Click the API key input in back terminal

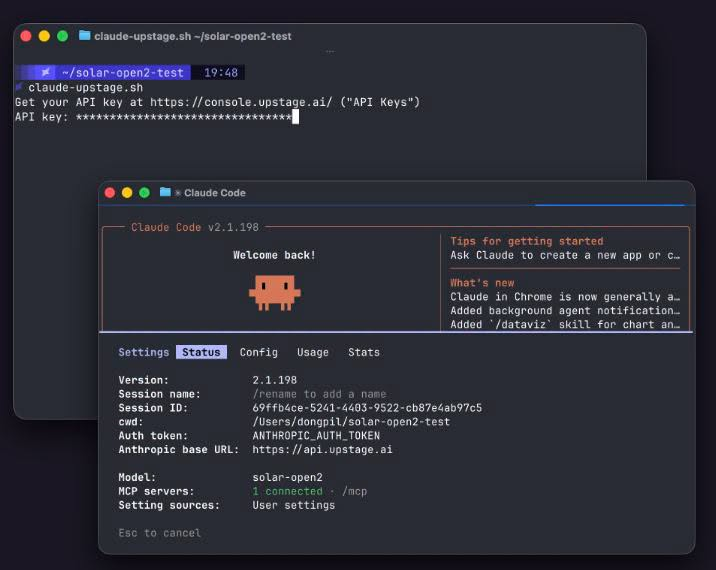[x=187, y=117]
